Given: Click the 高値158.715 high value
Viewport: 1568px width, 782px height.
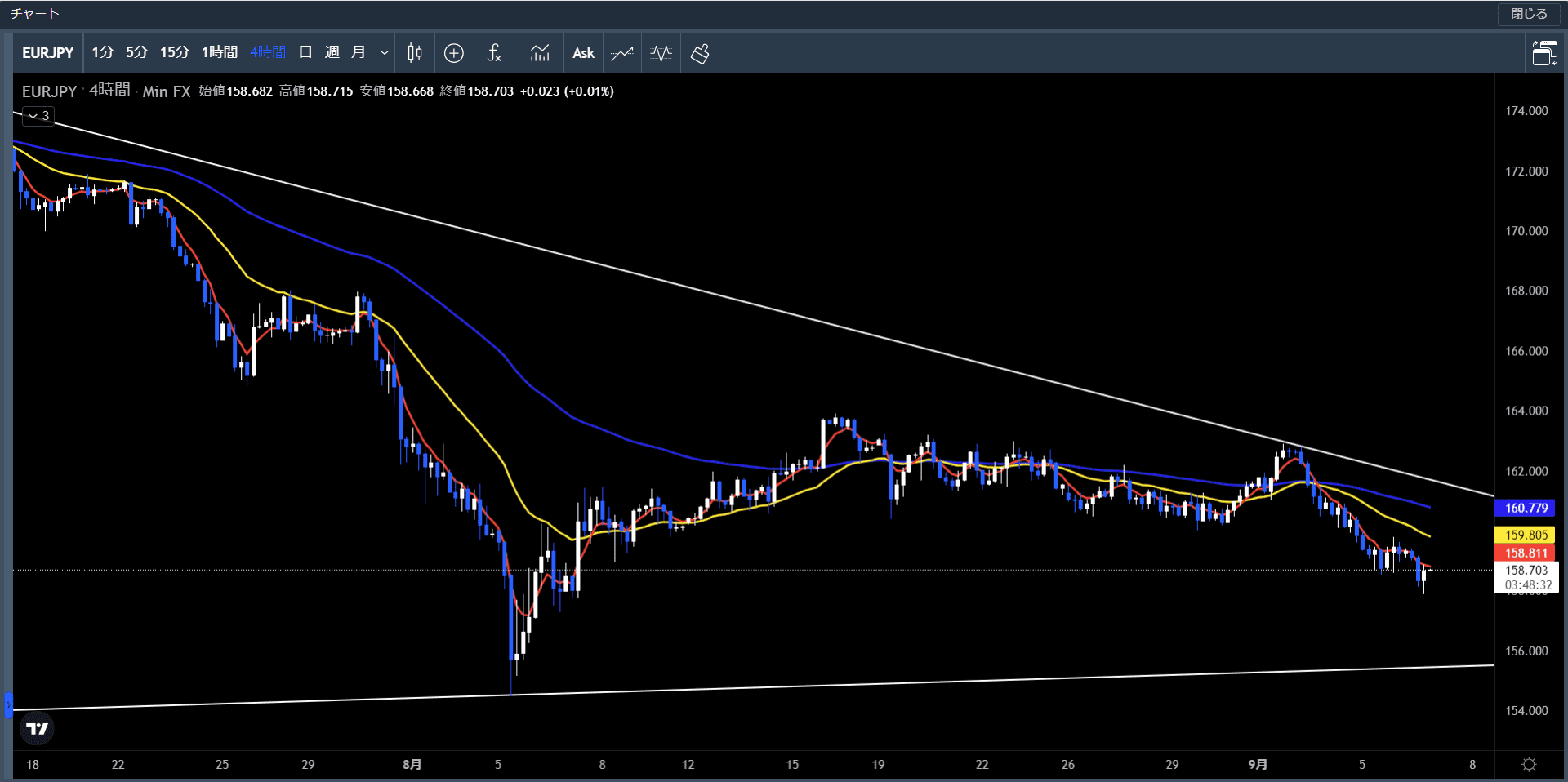Looking at the screenshot, I should [316, 91].
